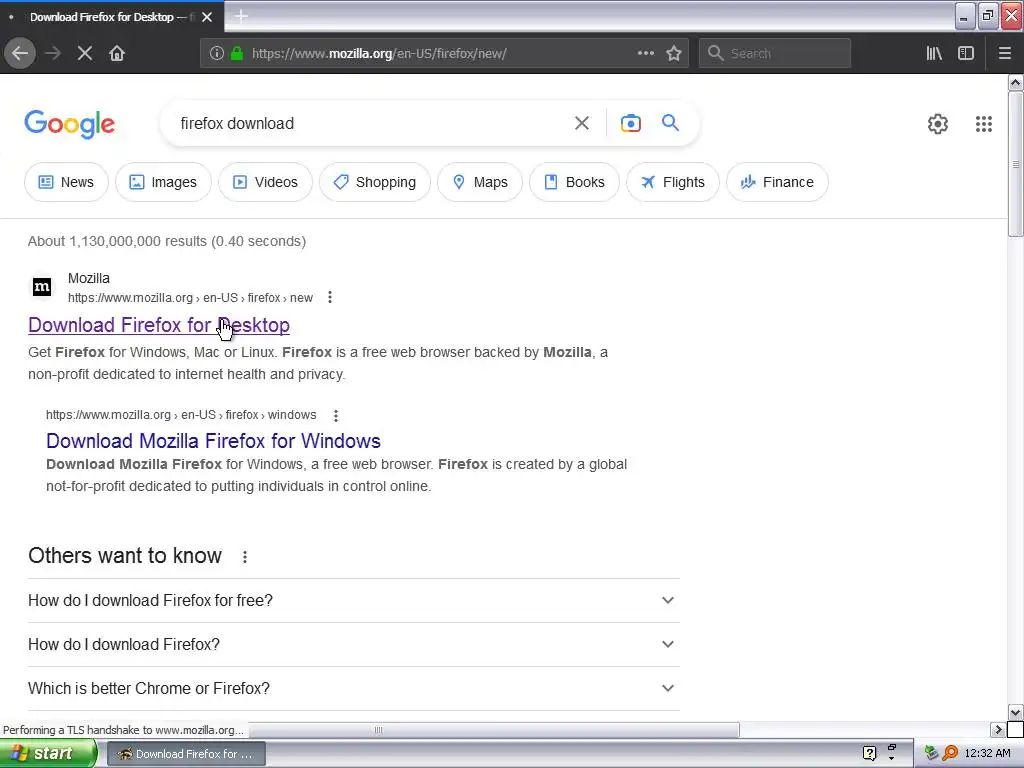
Task: Click the vertical scrollbar up arrow
Action: pos(1016,82)
